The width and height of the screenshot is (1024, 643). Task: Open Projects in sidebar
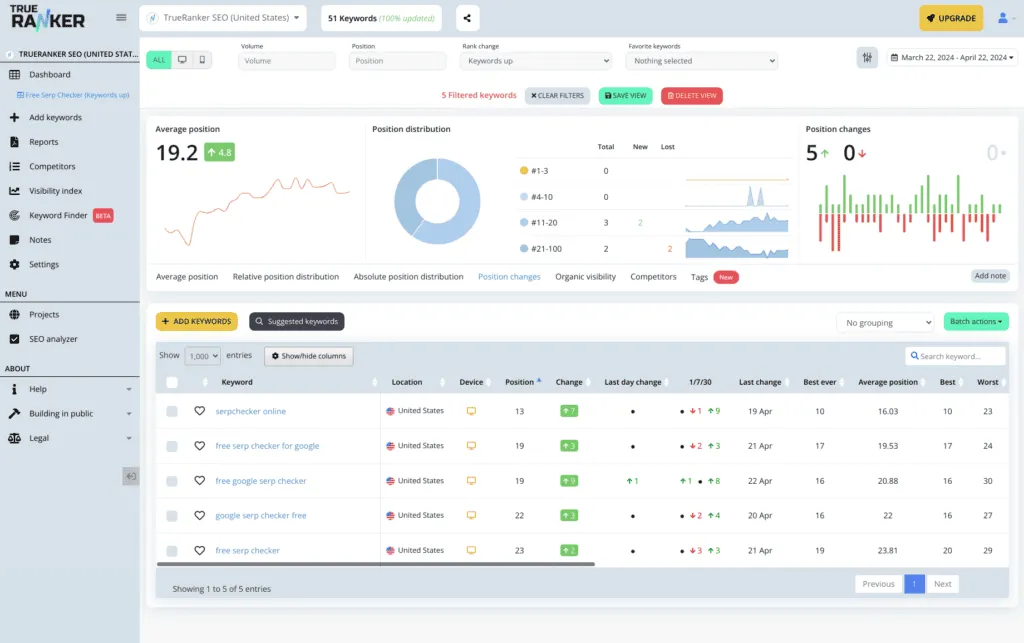click(44, 315)
